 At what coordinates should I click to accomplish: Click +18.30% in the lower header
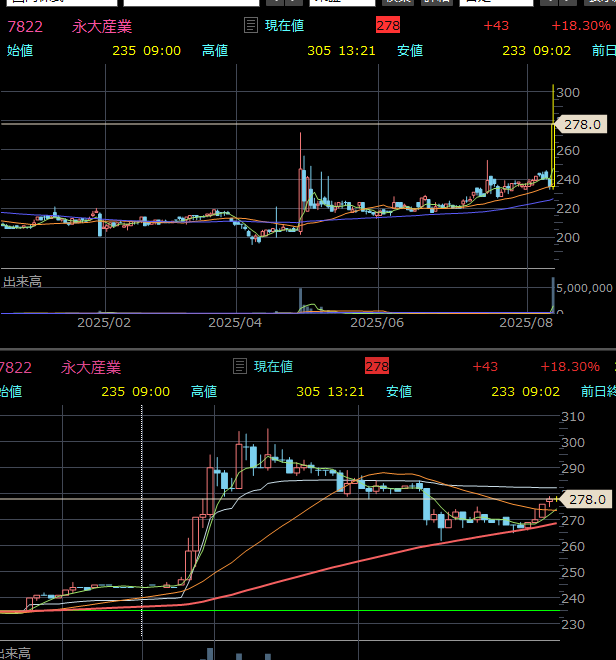(570, 367)
